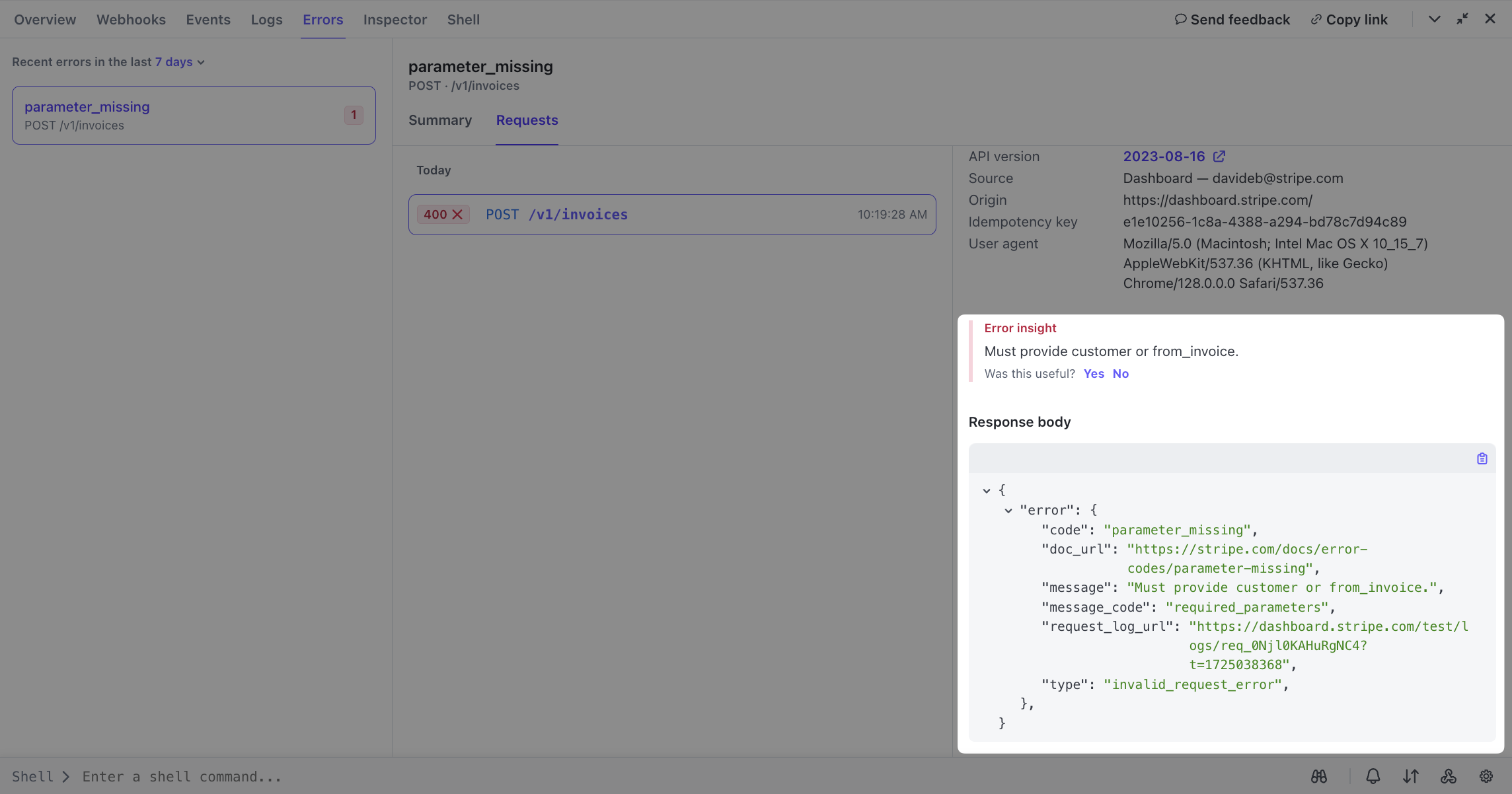Click Send feedback

point(1232,20)
